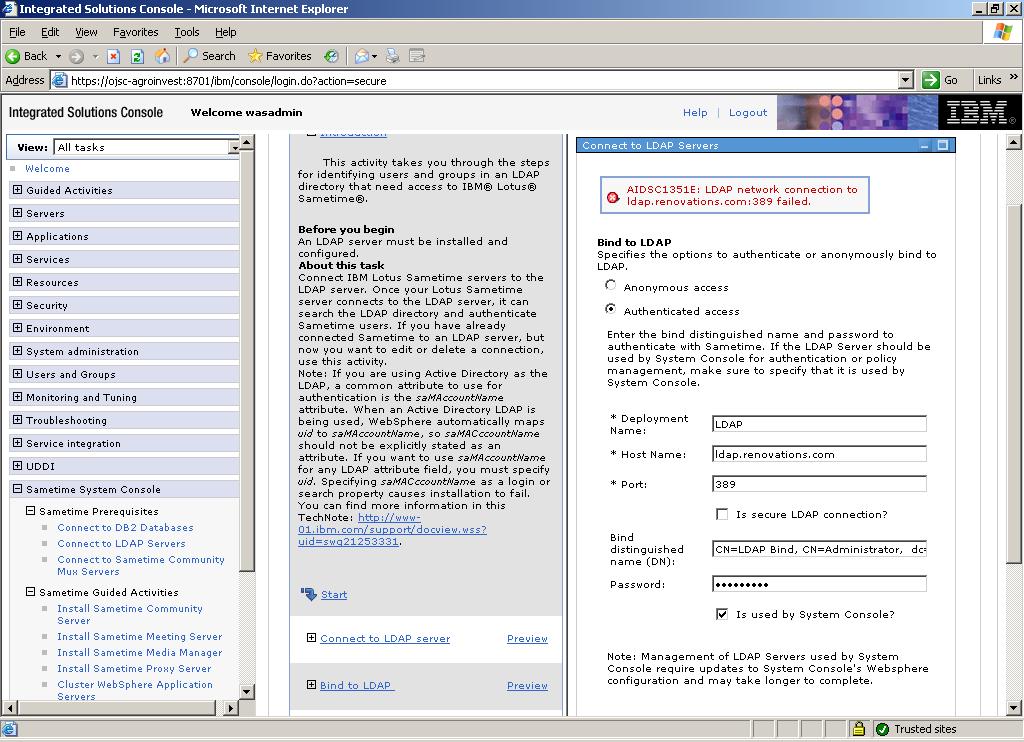Open the View menu
Viewport: 1024px width, 742px height.
pyautogui.click(x=86, y=32)
